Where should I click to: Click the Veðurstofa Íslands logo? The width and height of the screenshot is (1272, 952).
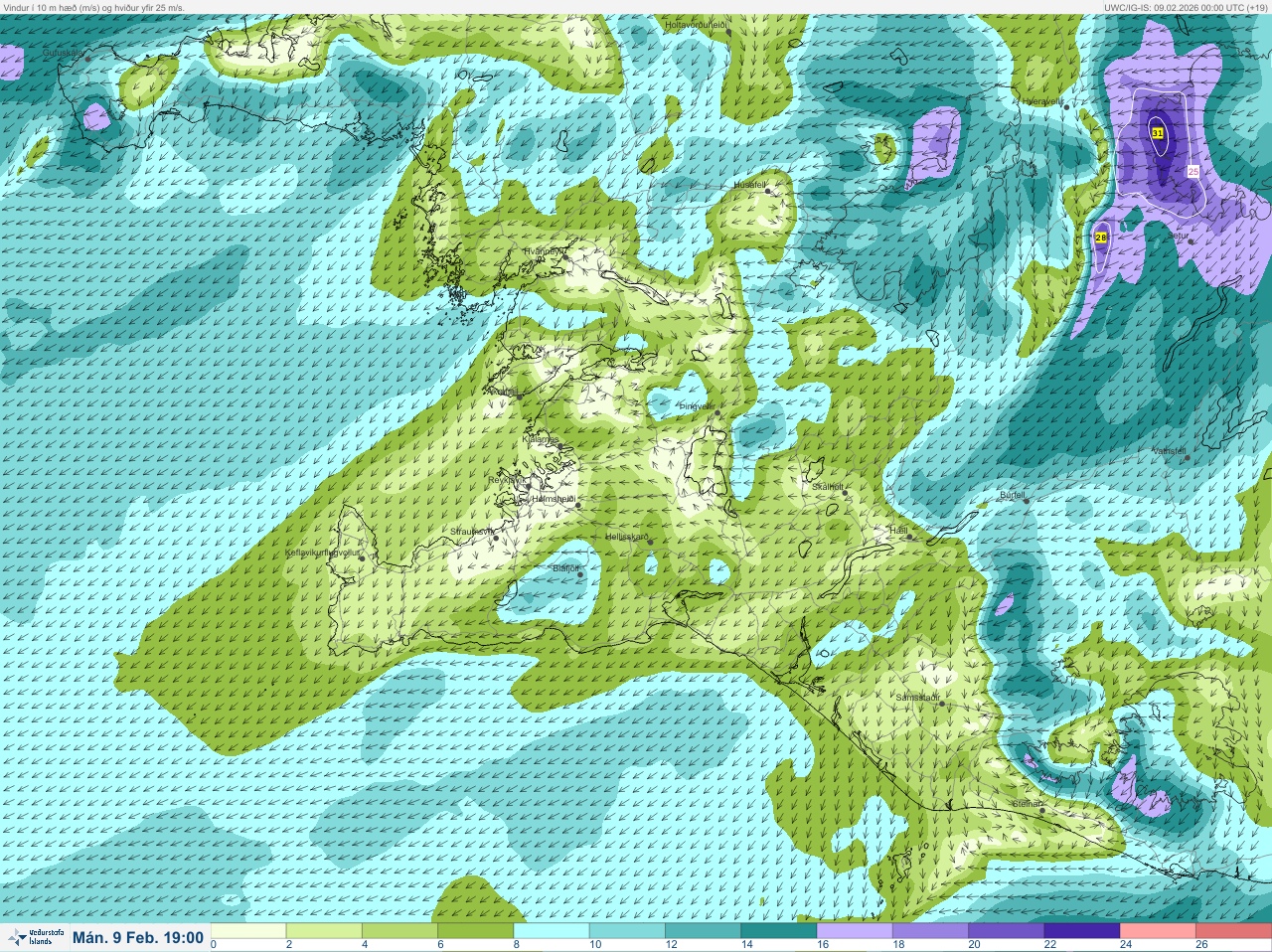[35, 937]
